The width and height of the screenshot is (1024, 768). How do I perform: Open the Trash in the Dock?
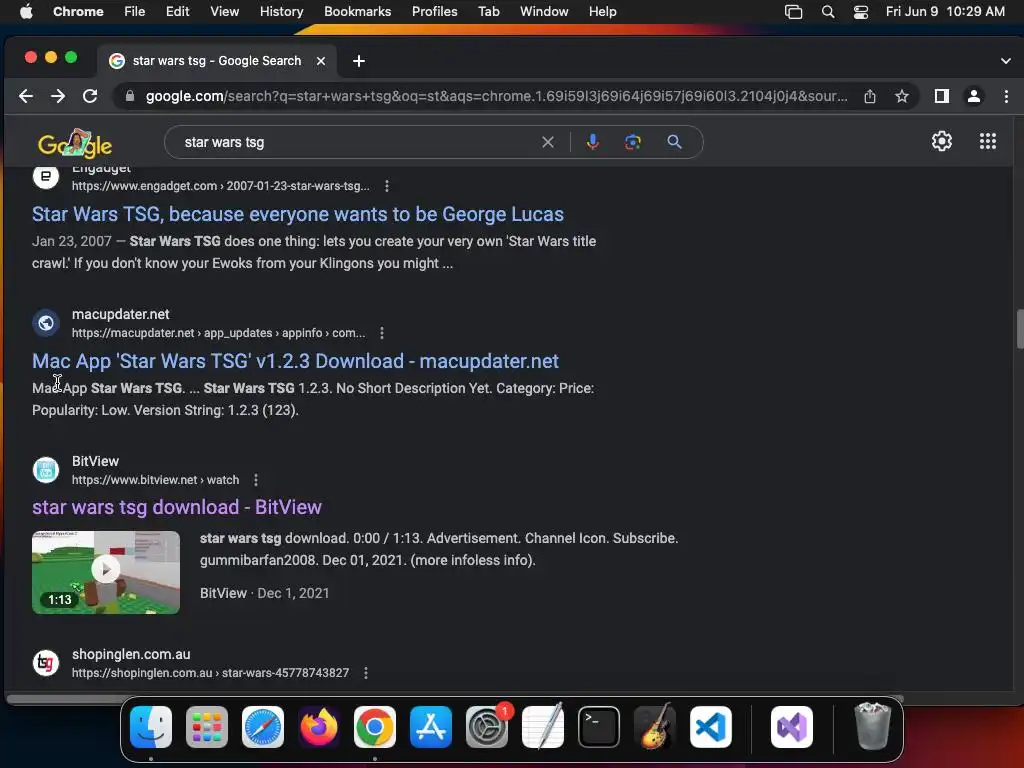(872, 726)
